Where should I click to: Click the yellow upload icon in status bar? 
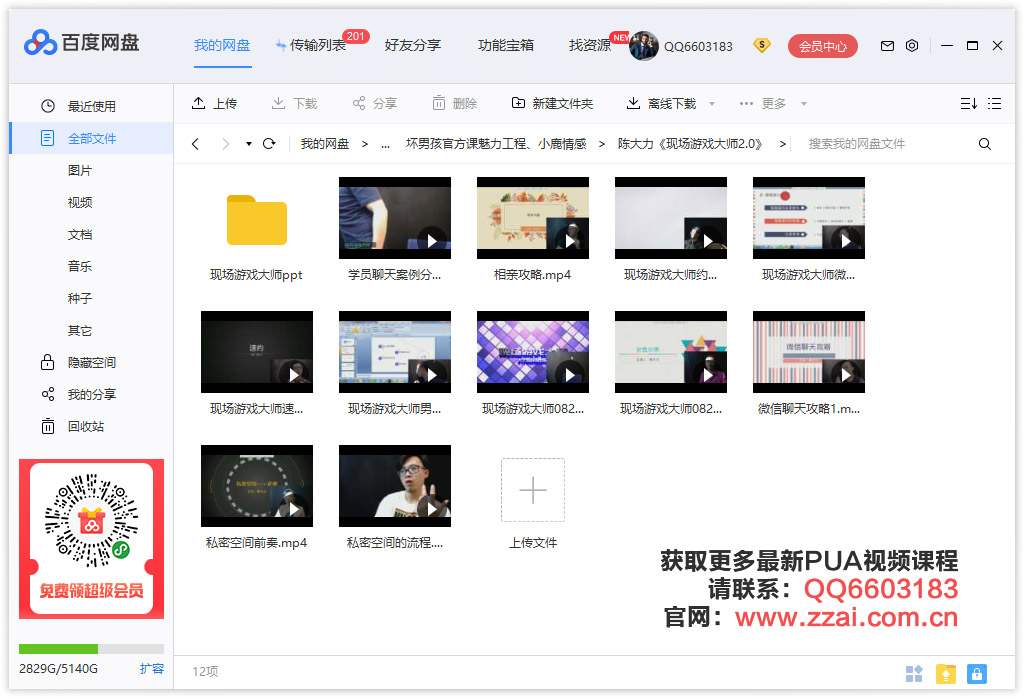click(x=946, y=673)
